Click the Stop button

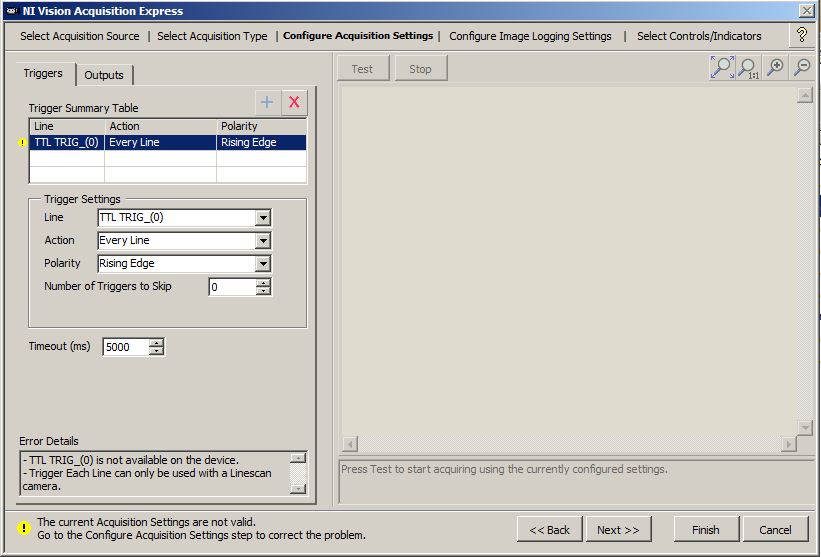click(420, 69)
